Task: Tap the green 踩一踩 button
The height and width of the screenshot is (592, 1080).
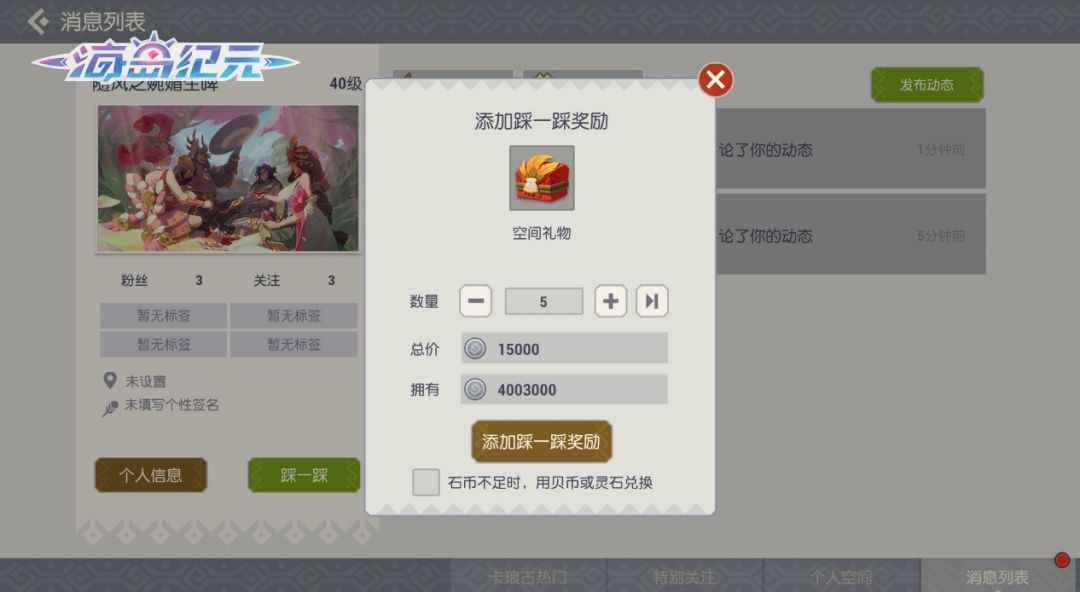Action: [x=304, y=475]
